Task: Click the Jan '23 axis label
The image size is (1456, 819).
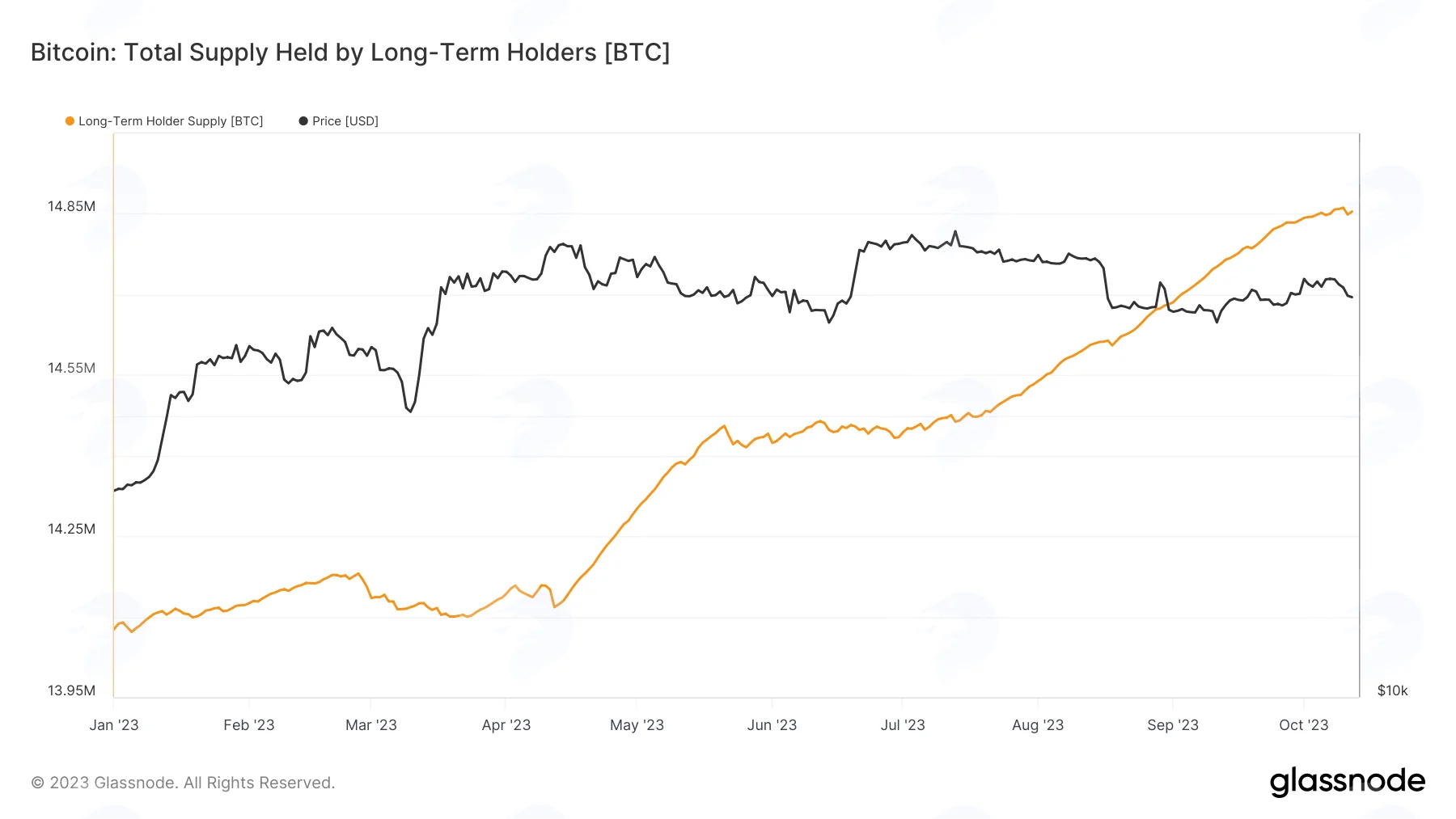Action: pyautogui.click(x=114, y=725)
